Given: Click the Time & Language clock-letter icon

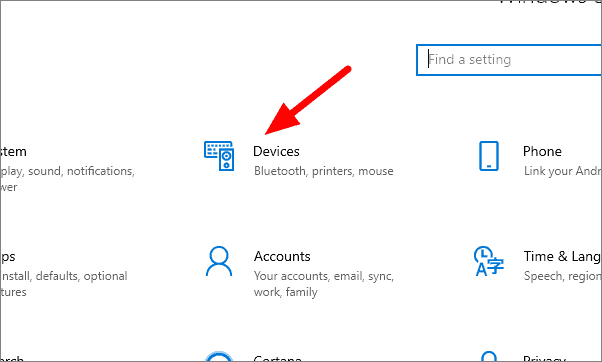Looking at the screenshot, I should [488, 261].
